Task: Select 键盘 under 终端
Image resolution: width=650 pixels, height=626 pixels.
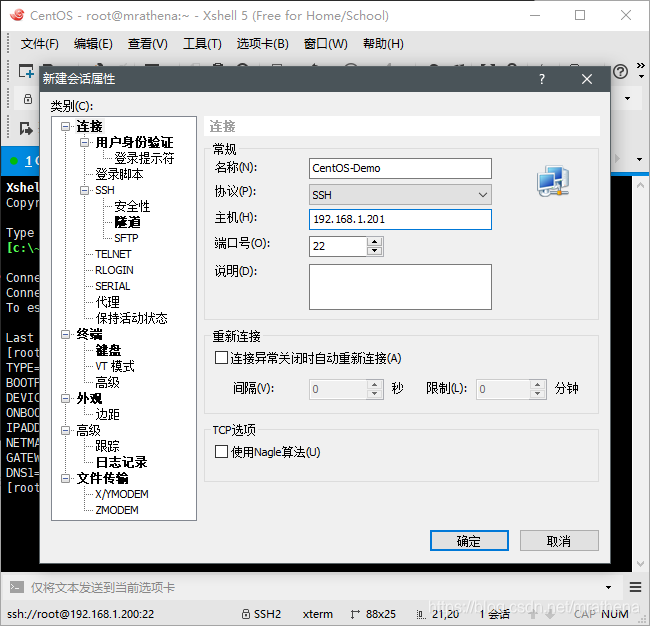Action: [108, 350]
